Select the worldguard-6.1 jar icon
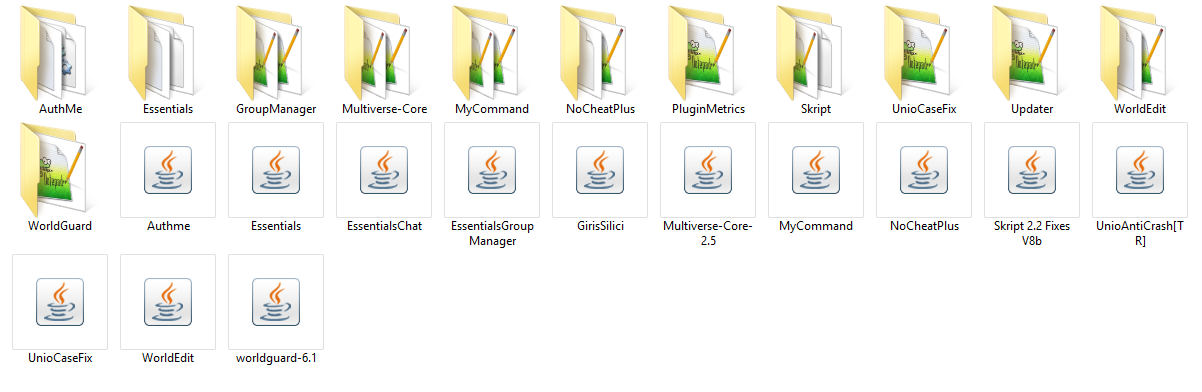1202x392 pixels. 275,301
